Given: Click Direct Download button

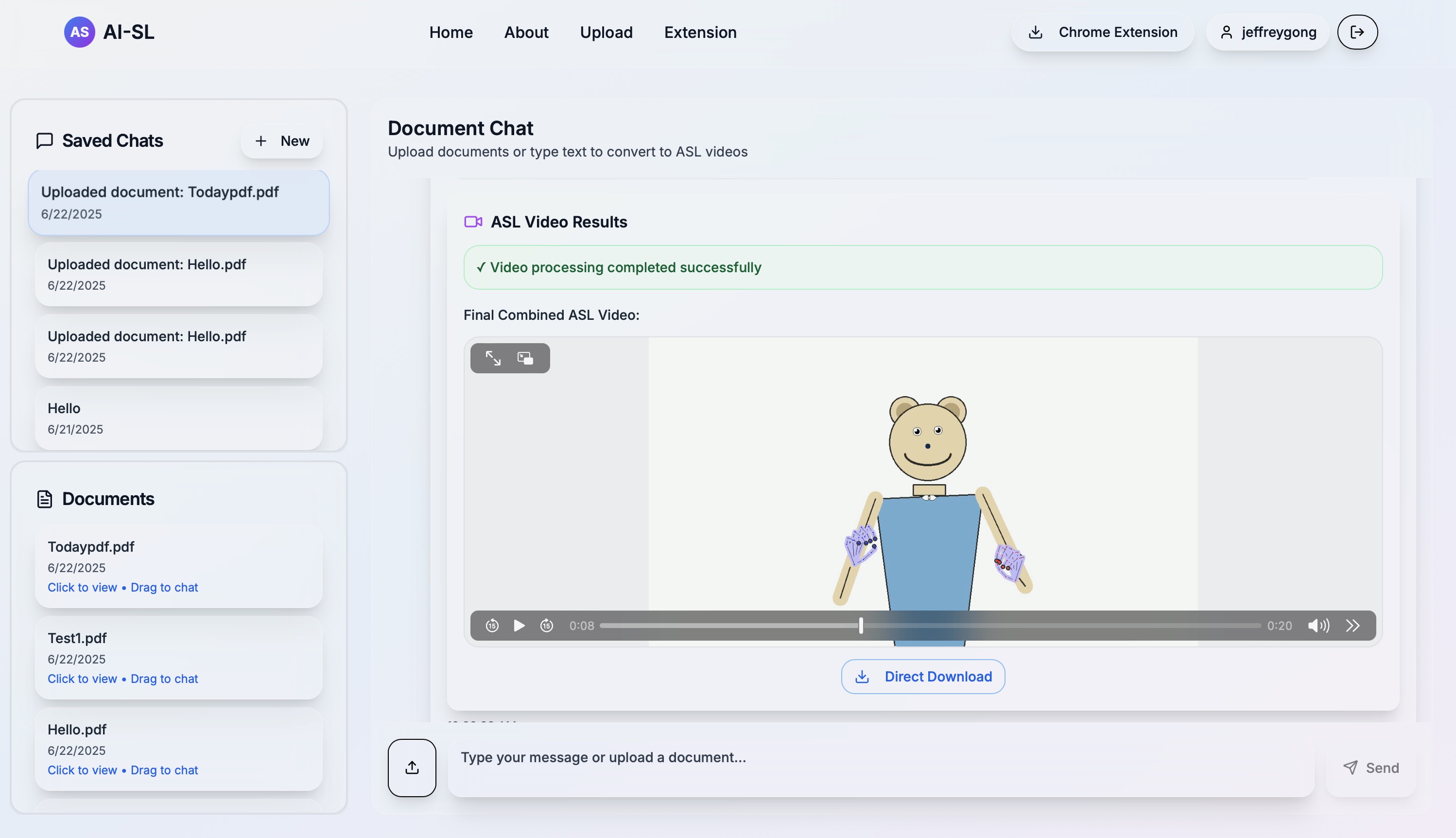Looking at the screenshot, I should coord(923,676).
